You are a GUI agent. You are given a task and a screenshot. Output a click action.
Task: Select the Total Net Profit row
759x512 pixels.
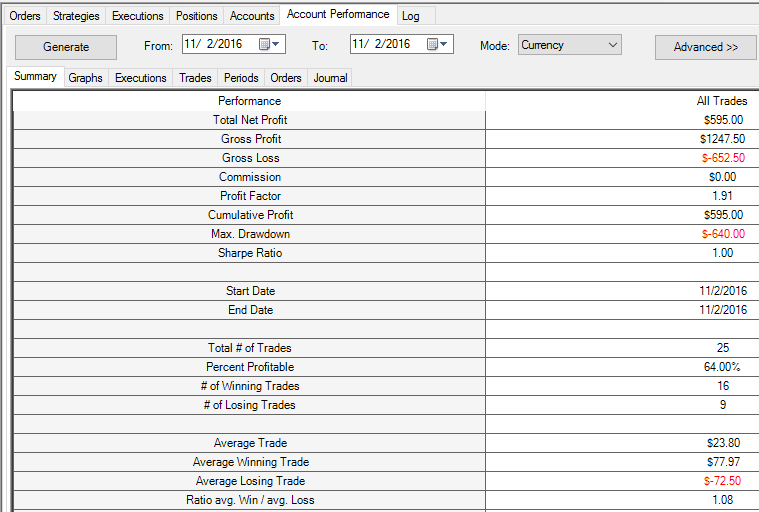point(386,120)
